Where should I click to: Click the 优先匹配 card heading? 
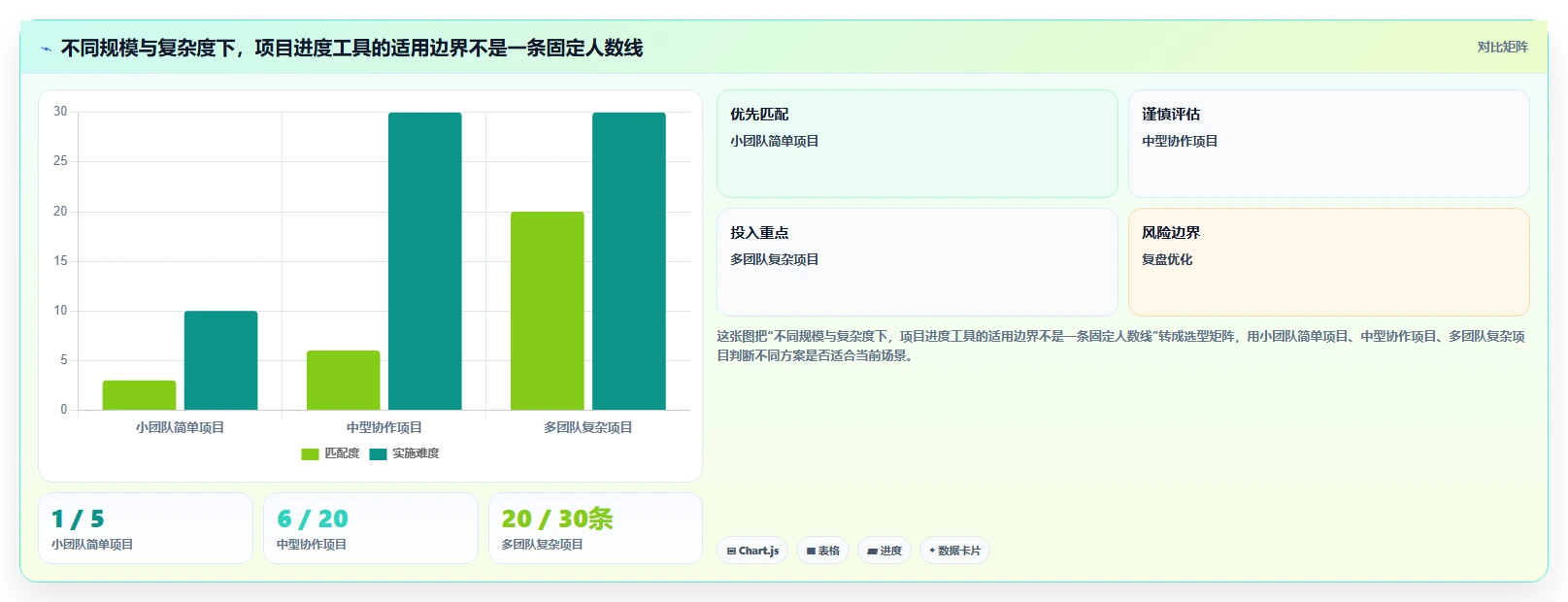pos(759,115)
